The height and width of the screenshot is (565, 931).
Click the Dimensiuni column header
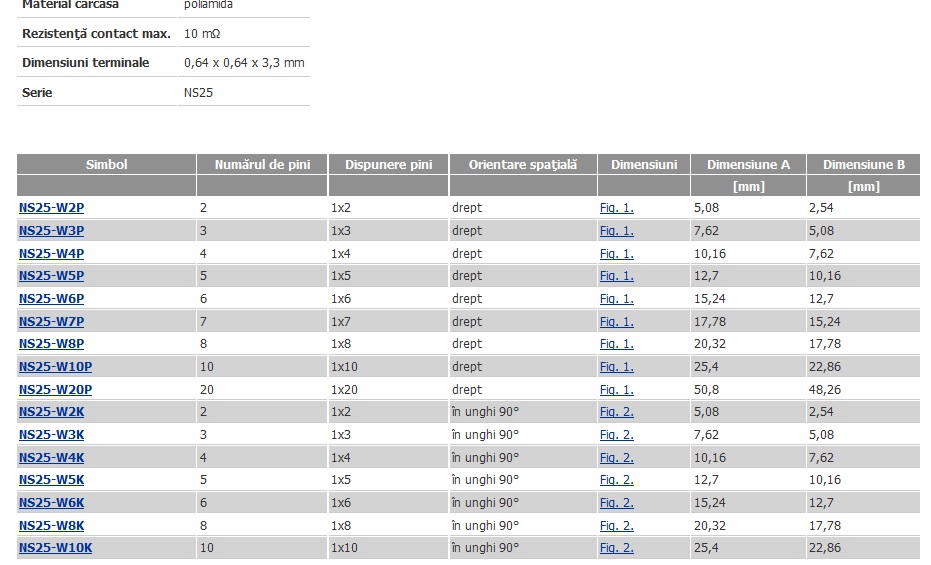tap(644, 164)
